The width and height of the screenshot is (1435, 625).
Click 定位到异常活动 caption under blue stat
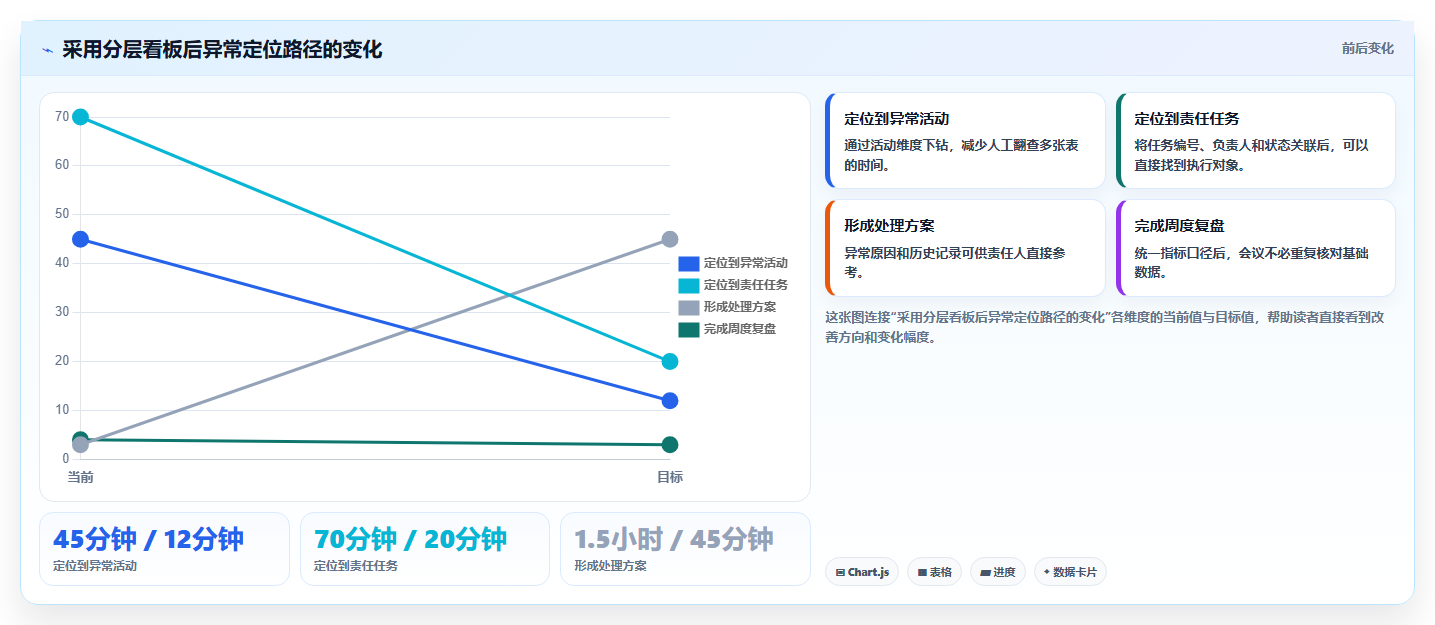(95, 566)
